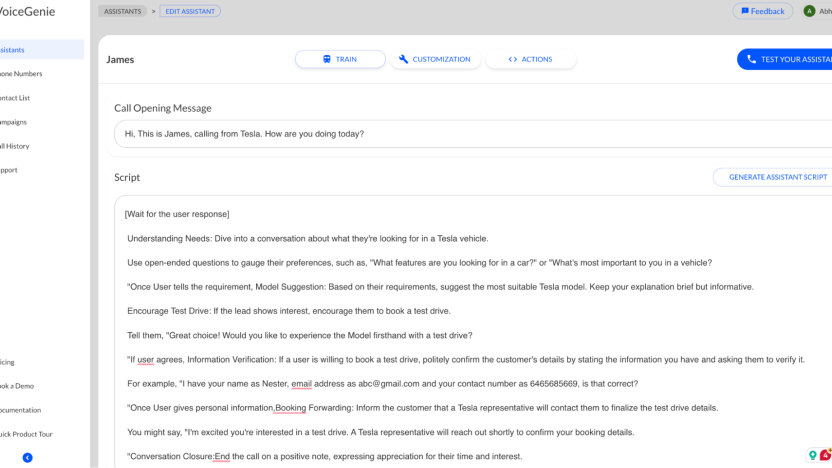
Task: Open Documentation in the sidebar
Action: [x=21, y=410]
